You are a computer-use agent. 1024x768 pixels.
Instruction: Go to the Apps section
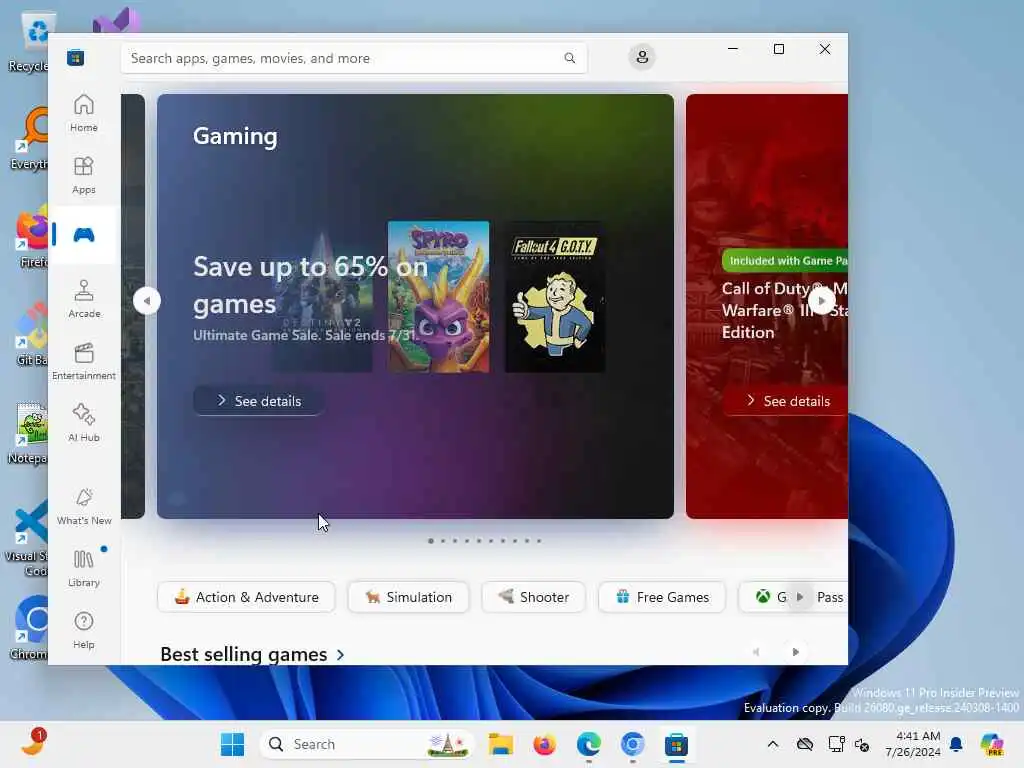84,175
